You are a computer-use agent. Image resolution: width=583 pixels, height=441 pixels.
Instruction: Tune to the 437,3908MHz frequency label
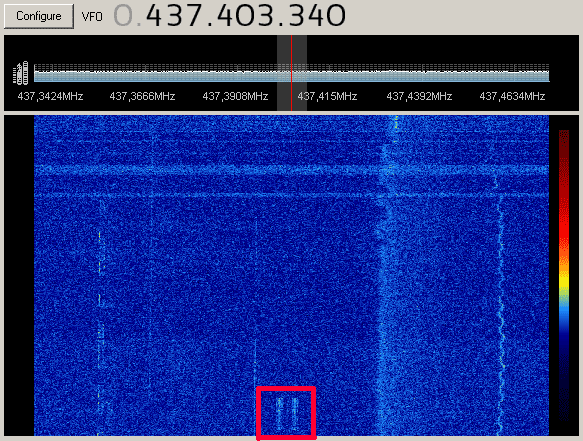235,96
